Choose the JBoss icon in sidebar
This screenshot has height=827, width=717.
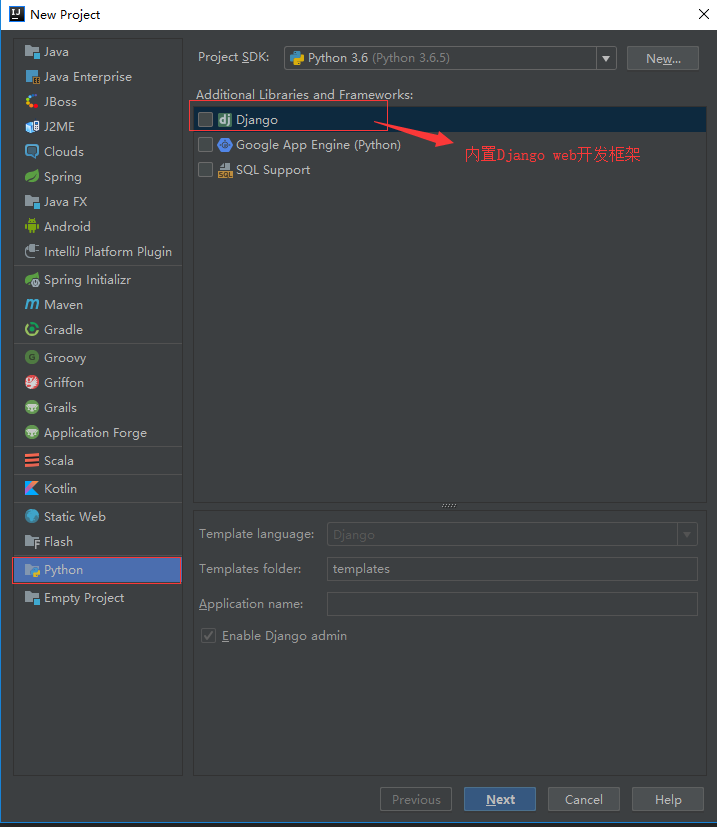tap(32, 102)
